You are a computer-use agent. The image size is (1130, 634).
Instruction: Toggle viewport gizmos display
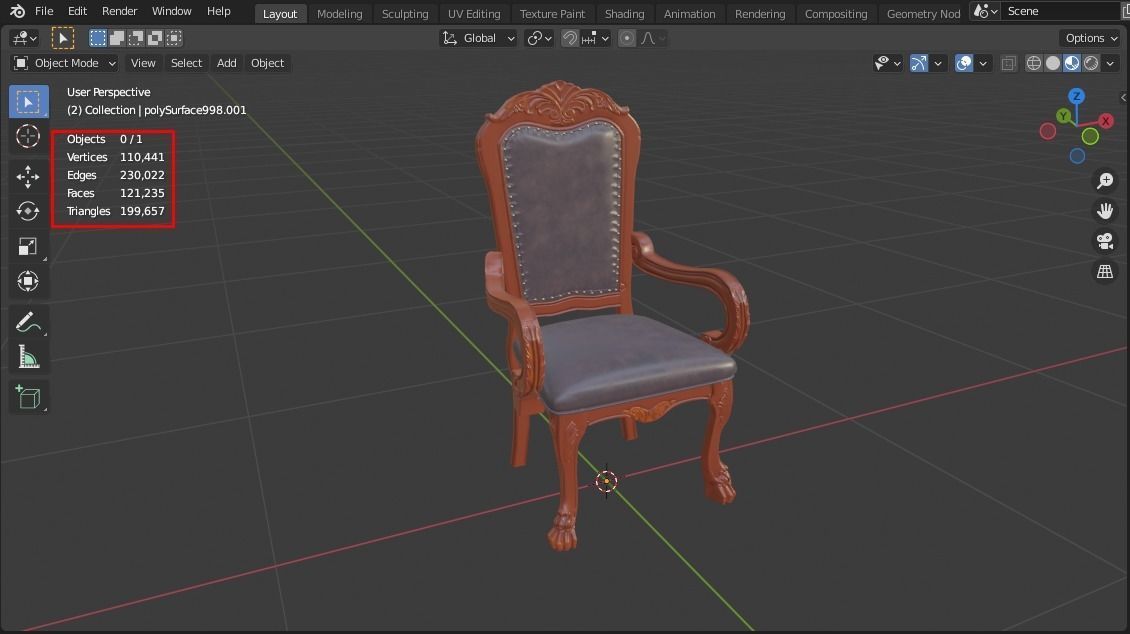click(919, 63)
